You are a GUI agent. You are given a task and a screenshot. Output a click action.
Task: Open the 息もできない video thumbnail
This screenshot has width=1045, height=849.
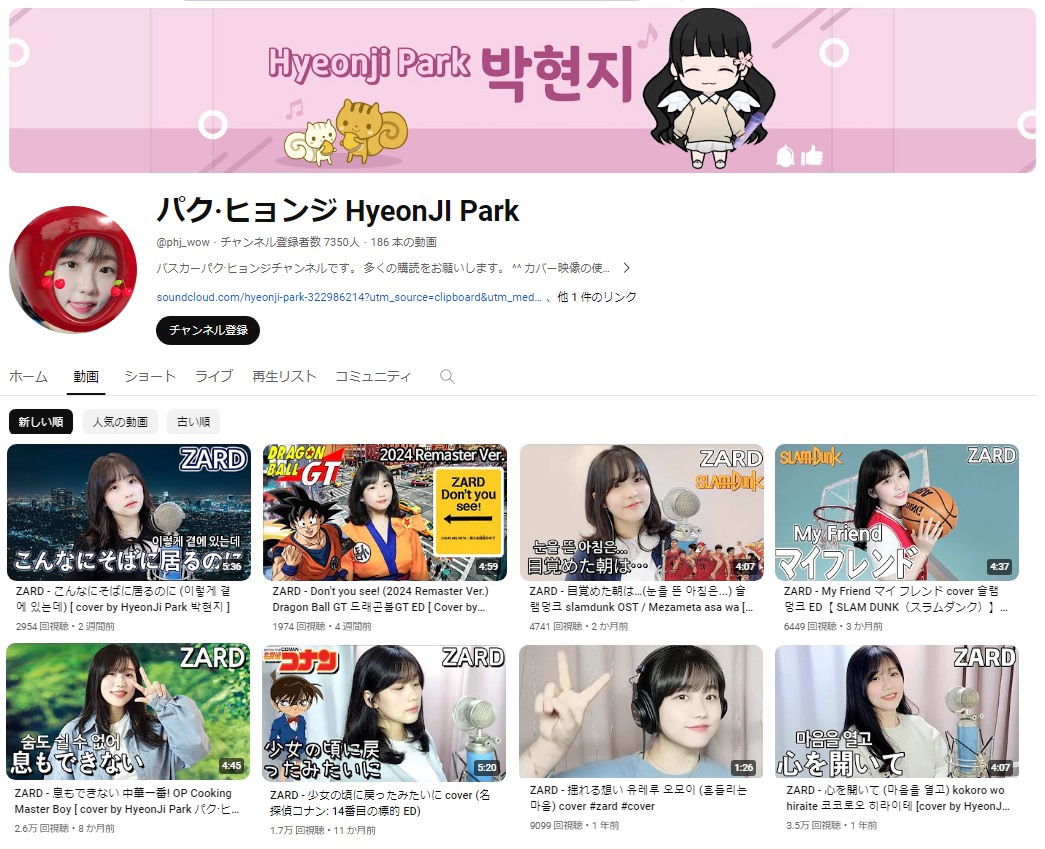[128, 711]
